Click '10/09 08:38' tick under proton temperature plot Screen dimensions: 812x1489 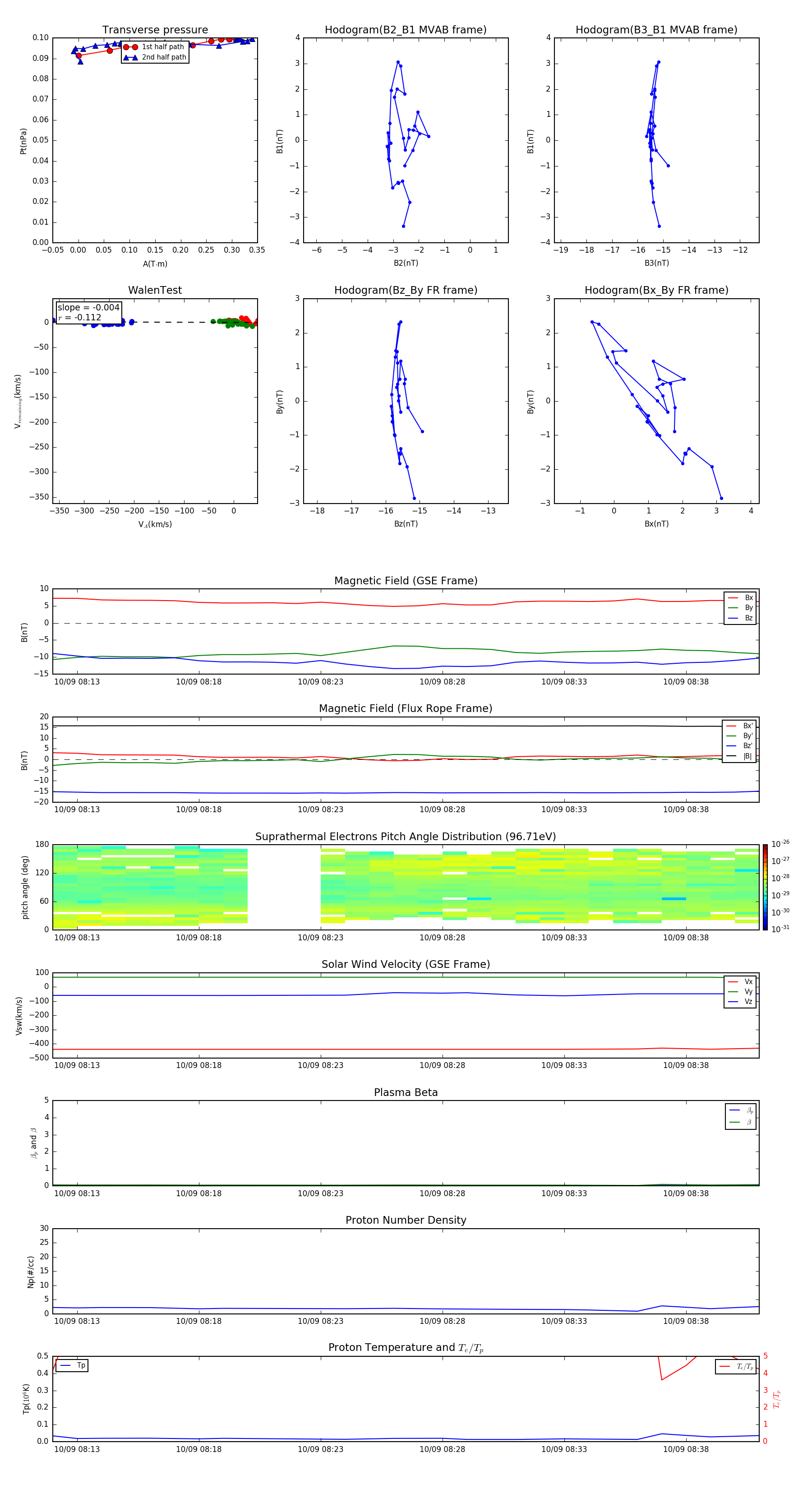685,1449
